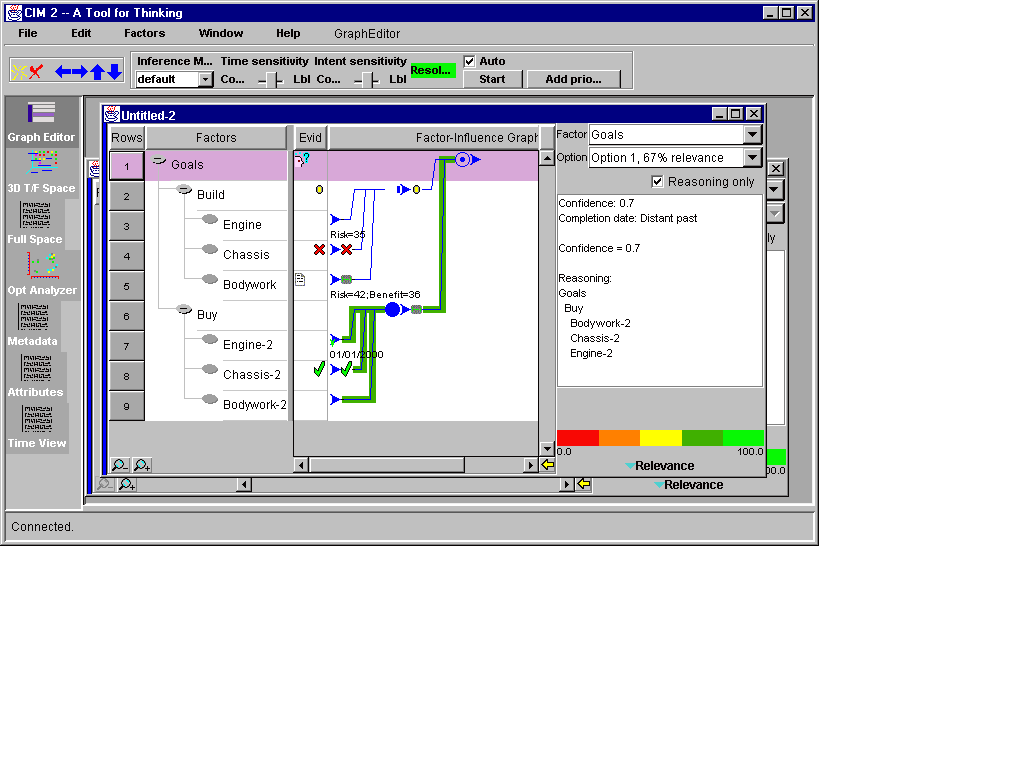This screenshot has height=768, width=1024.
Task: Open the Option 1, 67% relevance dropdown
Action: pyautogui.click(x=753, y=158)
